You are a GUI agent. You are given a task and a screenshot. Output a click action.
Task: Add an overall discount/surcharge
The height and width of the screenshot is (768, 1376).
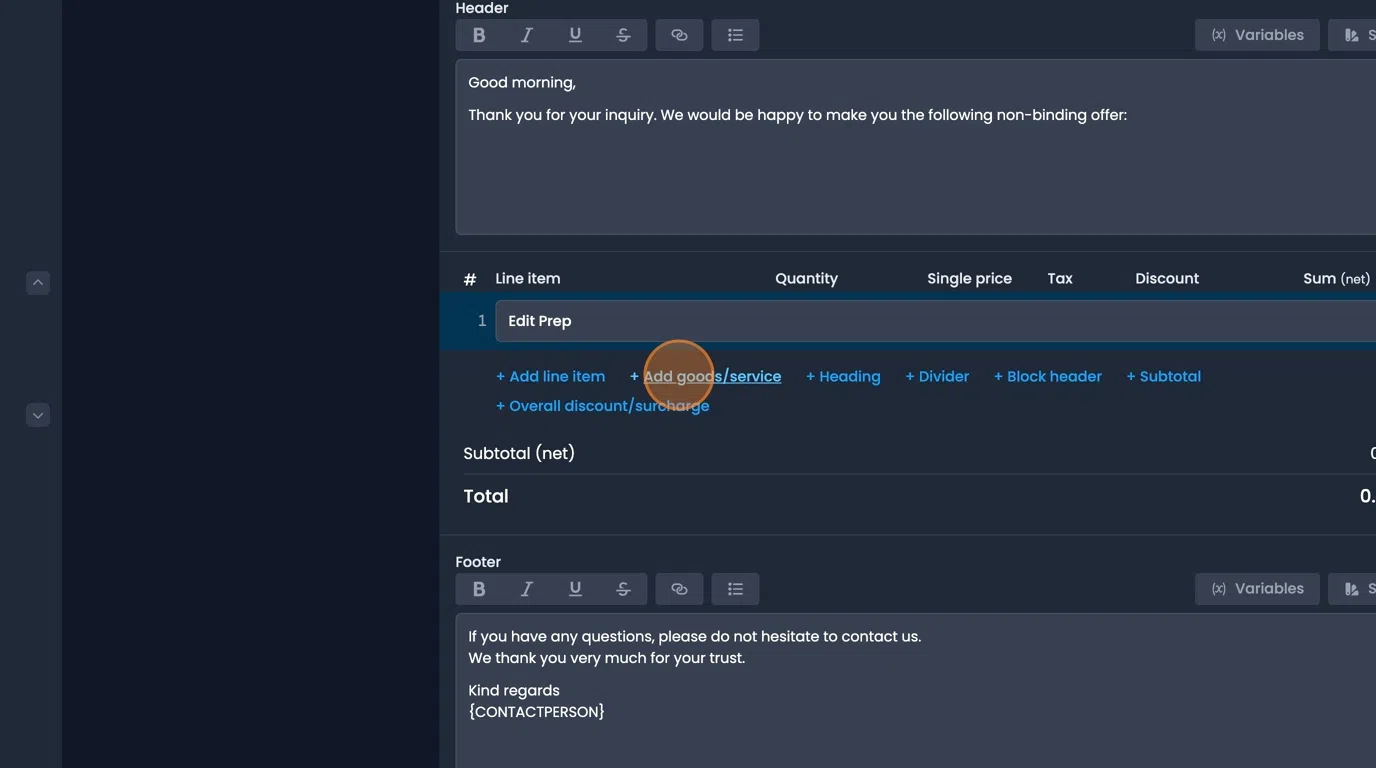tap(603, 405)
